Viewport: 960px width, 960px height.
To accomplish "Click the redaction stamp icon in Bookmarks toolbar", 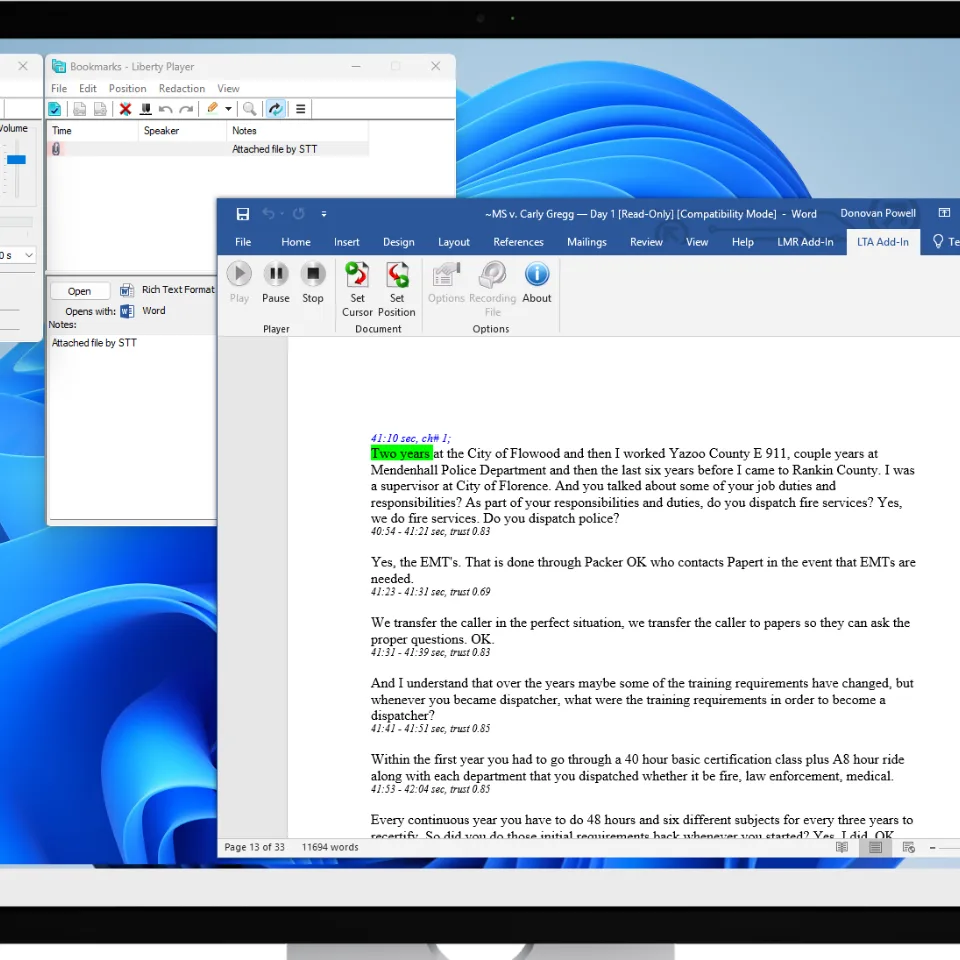I will (x=146, y=109).
